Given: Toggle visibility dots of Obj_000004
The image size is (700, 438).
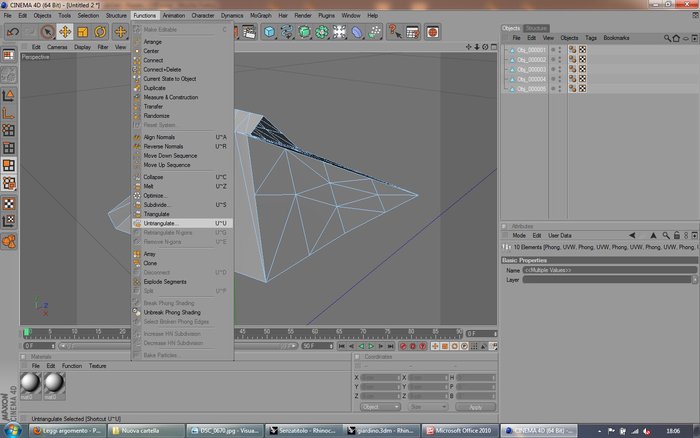Looking at the screenshot, I should coord(559,79).
